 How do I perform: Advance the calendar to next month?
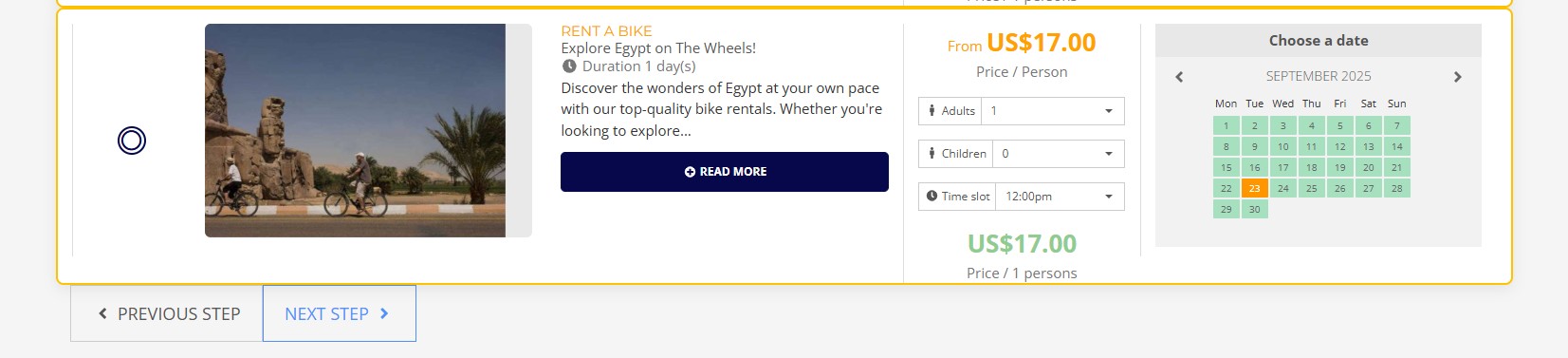(x=1458, y=77)
